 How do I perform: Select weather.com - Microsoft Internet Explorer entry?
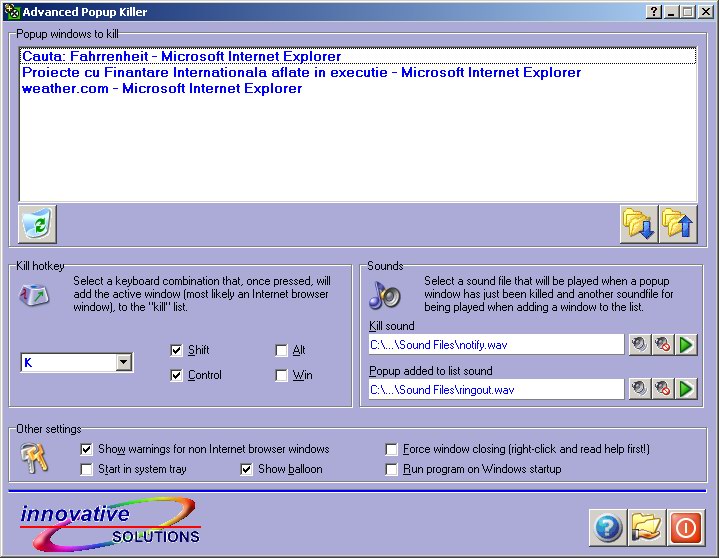click(358, 88)
